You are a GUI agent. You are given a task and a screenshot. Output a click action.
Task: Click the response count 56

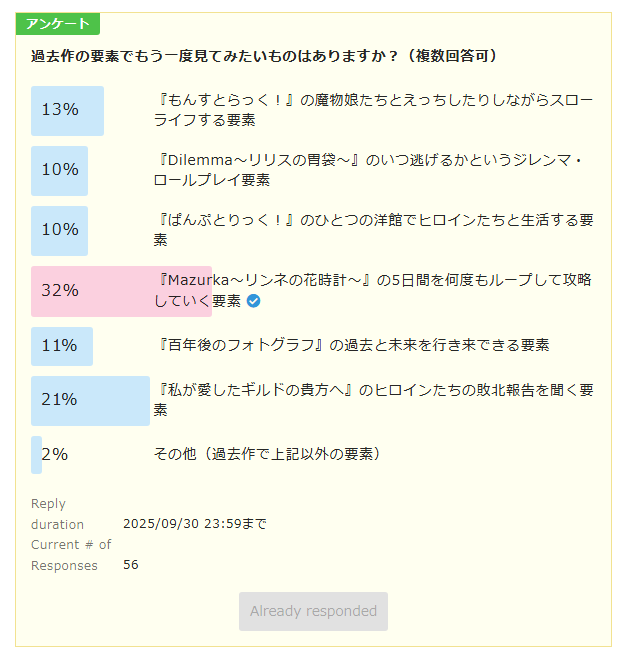coord(131,565)
